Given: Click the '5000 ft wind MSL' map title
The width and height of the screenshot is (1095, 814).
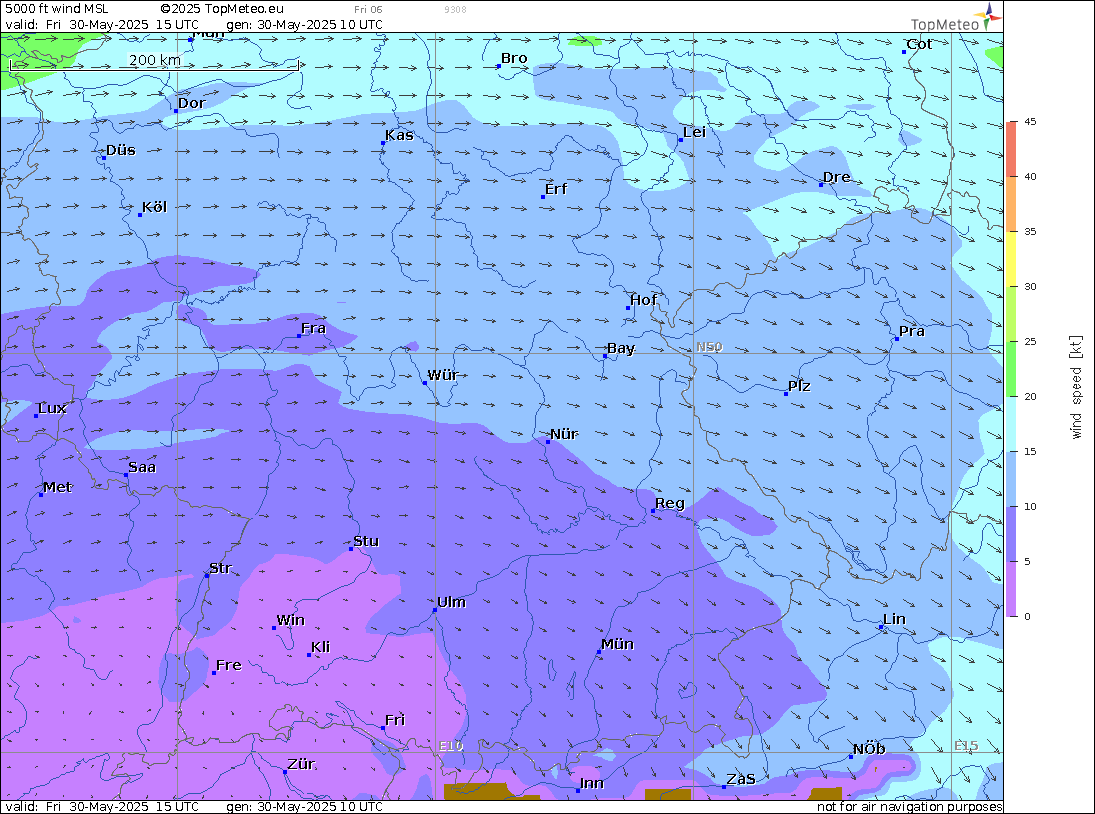Looking at the screenshot, I should coord(57,9).
